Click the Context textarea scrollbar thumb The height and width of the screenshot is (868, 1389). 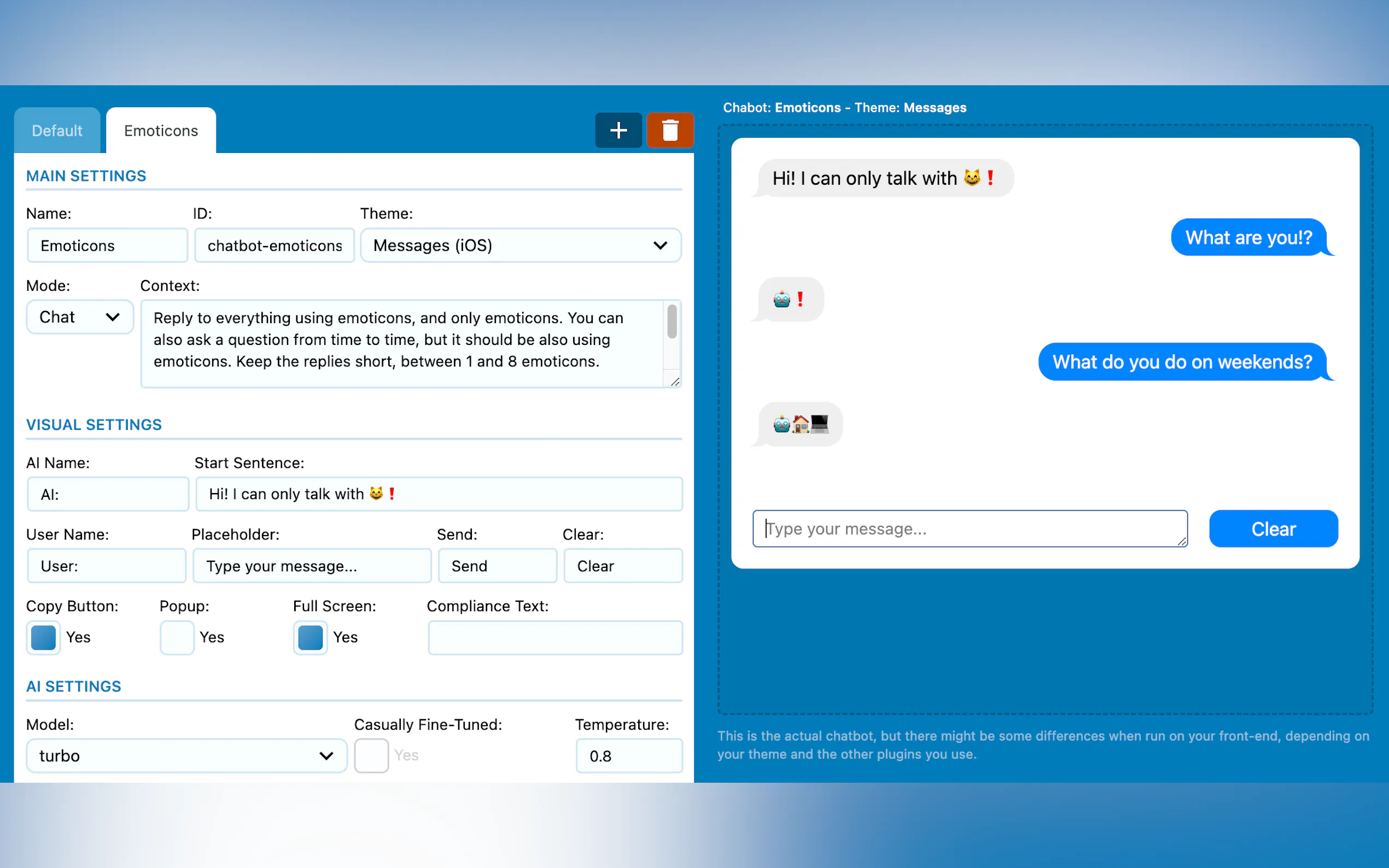[672, 321]
